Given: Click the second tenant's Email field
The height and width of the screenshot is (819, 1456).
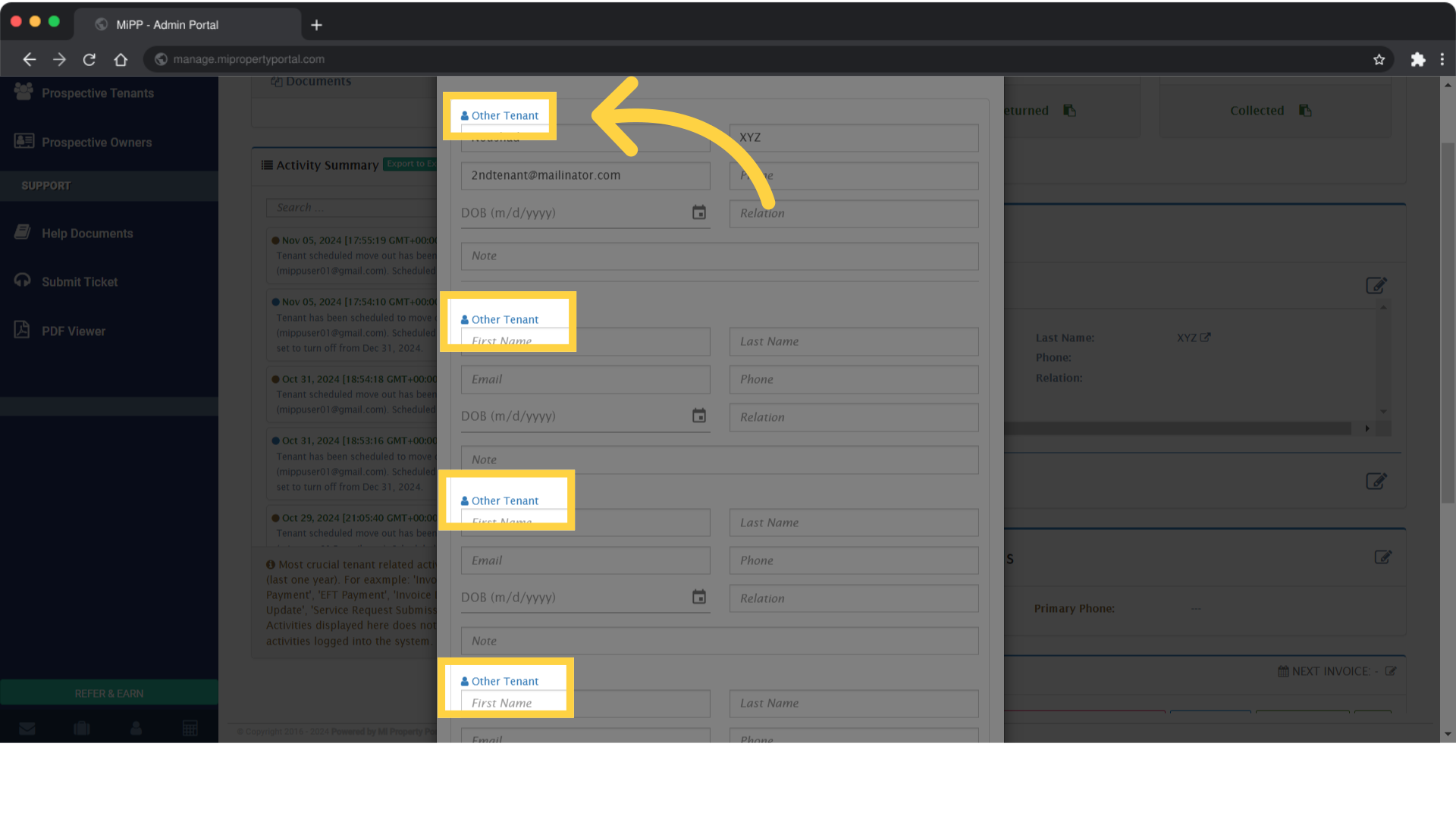Looking at the screenshot, I should pyautogui.click(x=585, y=380).
